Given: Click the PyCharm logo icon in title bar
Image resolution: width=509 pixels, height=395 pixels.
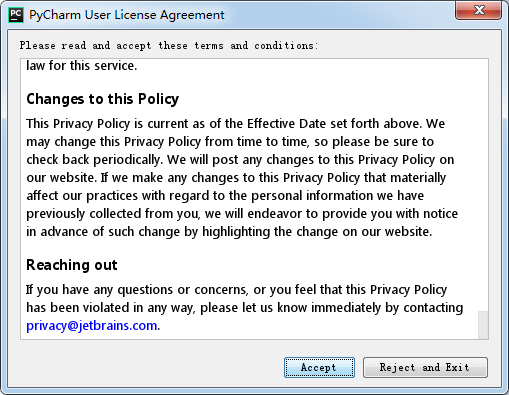Looking at the screenshot, I should point(16,15).
